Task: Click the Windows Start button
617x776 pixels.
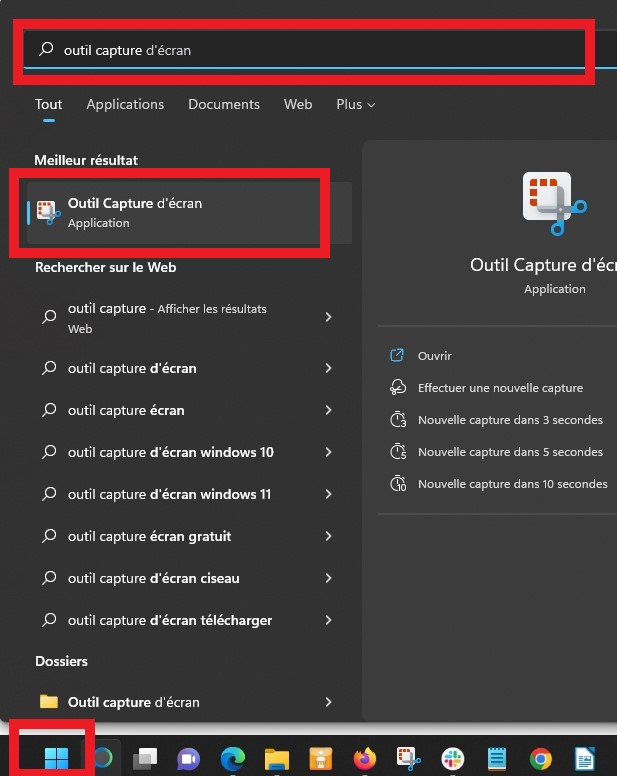Action: pos(57,759)
